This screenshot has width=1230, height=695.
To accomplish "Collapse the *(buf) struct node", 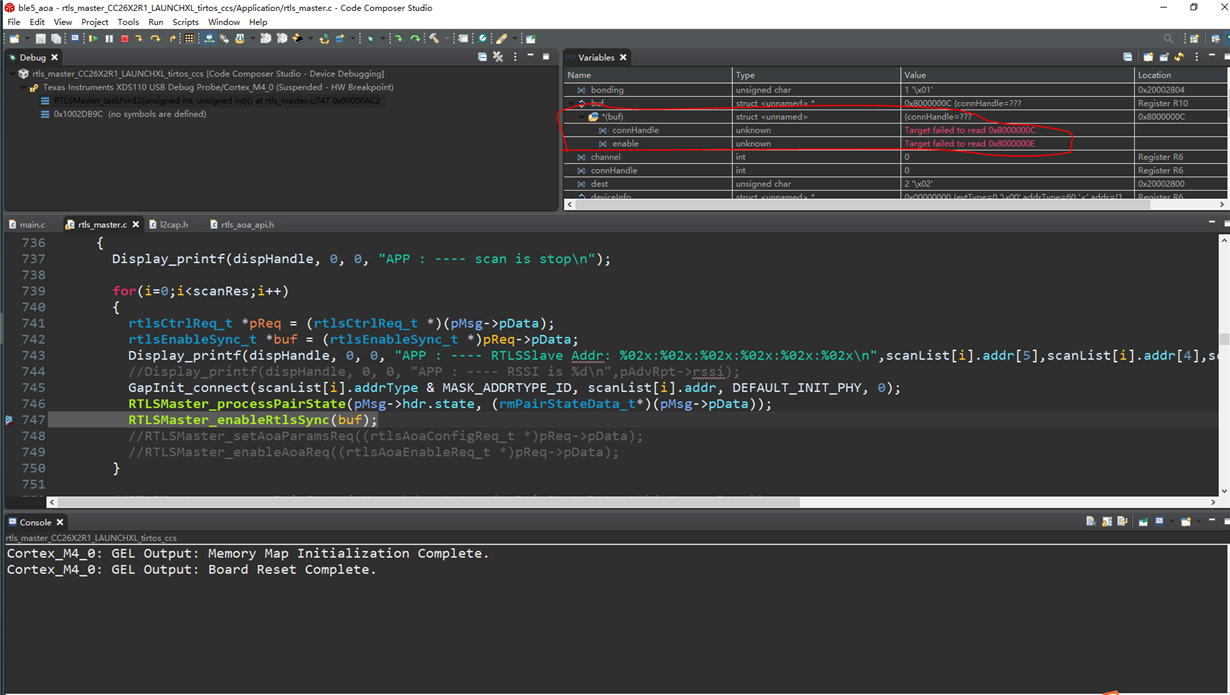I will point(583,117).
